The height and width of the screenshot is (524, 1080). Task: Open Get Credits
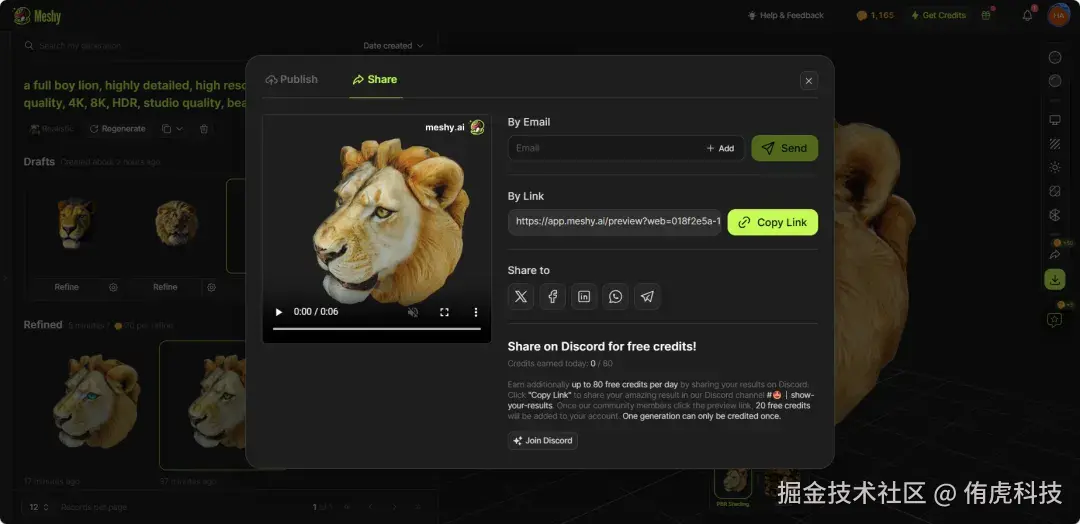[938, 15]
